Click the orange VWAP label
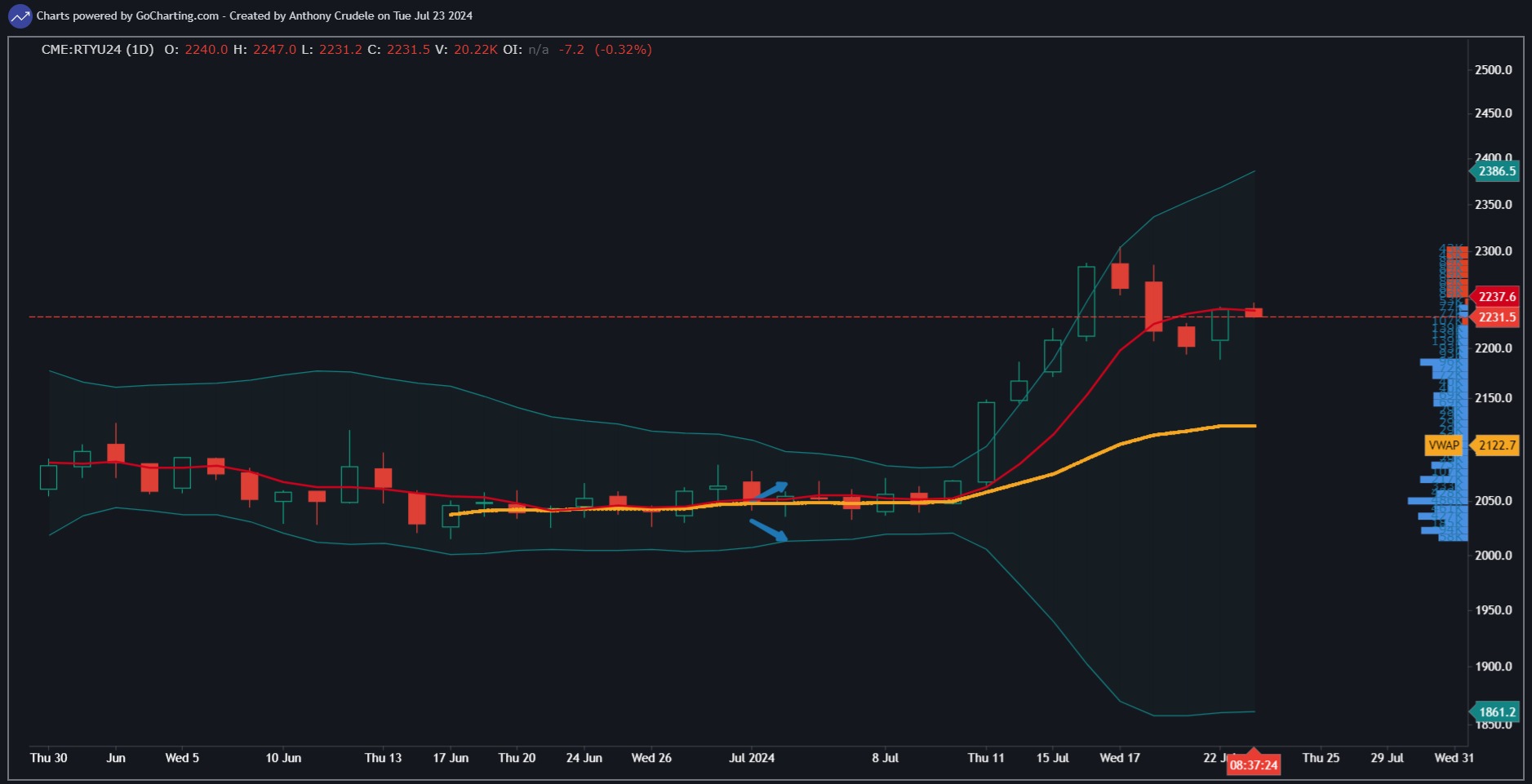This screenshot has height=784, width=1532. [1443, 445]
